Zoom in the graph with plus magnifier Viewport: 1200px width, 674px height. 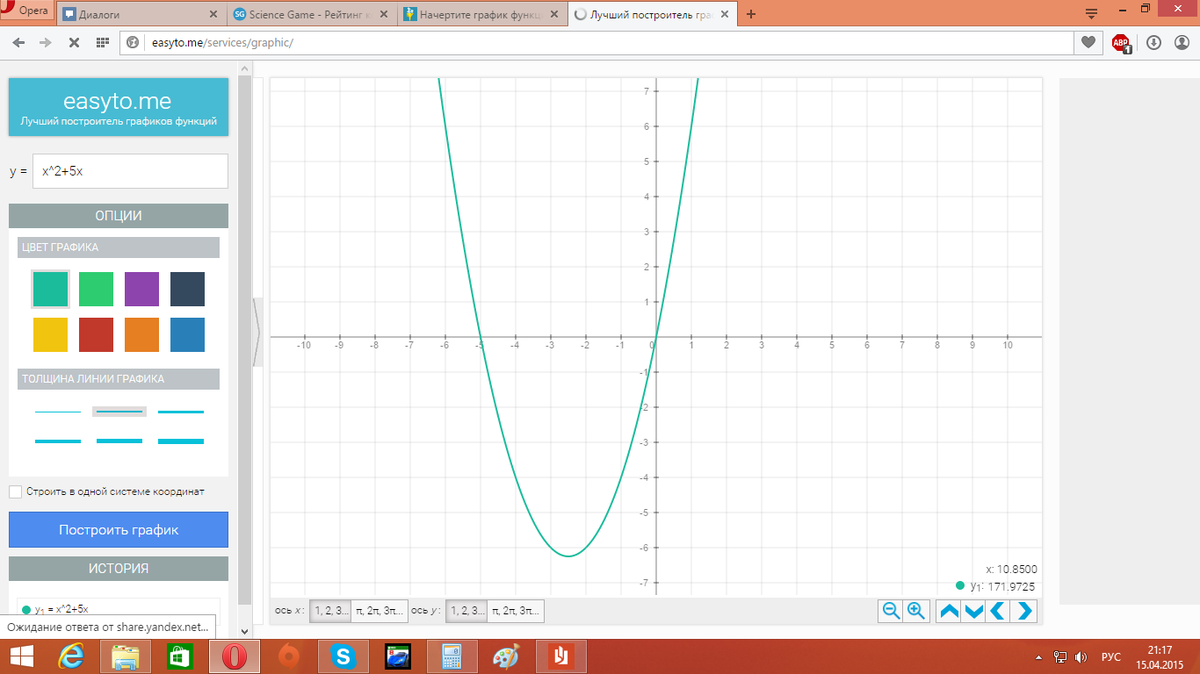(x=916, y=610)
